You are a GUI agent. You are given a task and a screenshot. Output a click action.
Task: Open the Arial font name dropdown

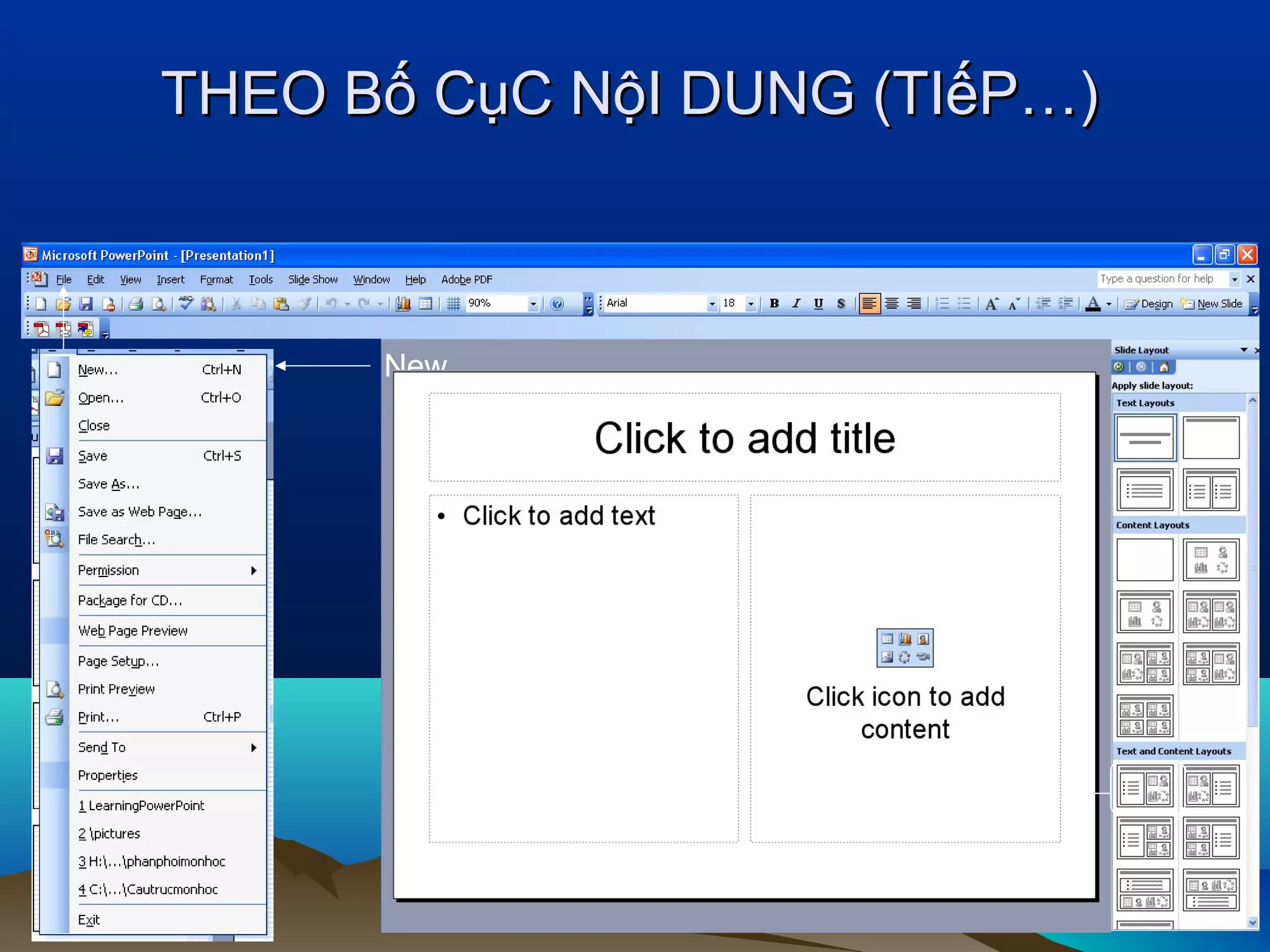pyautogui.click(x=712, y=304)
